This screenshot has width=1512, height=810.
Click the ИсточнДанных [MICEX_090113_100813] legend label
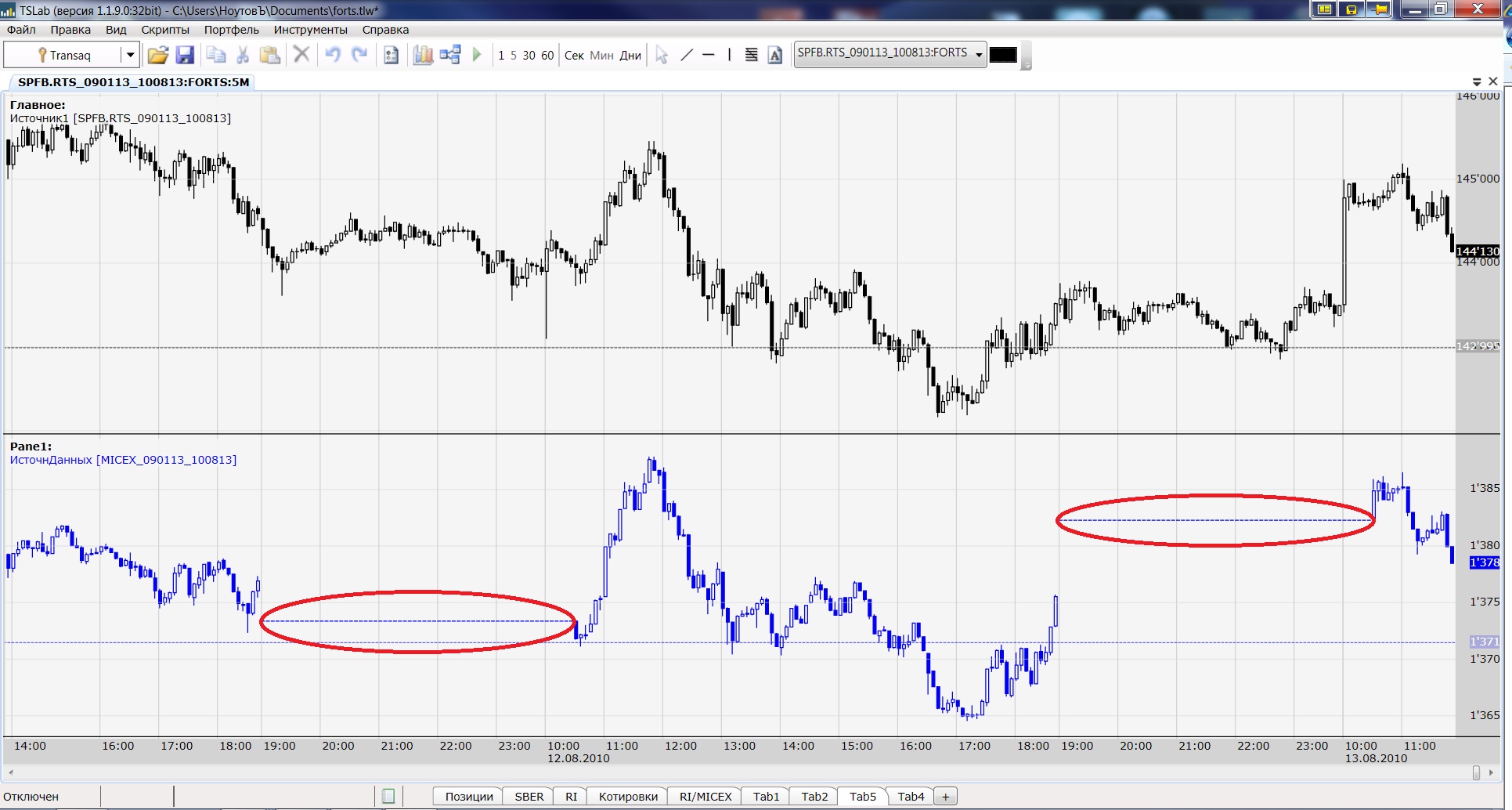click(x=123, y=460)
